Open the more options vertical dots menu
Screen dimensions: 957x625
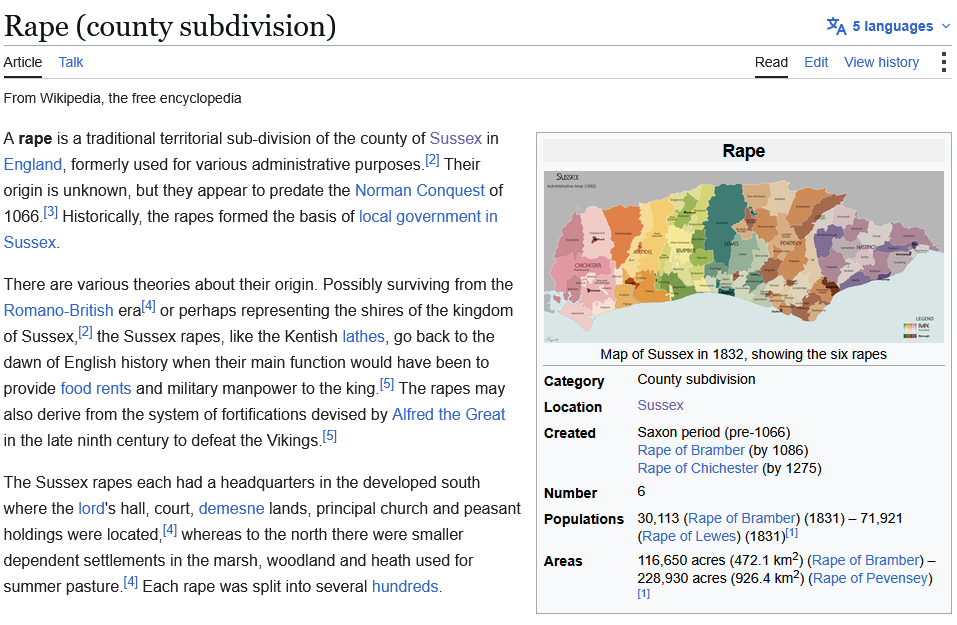pos(944,62)
